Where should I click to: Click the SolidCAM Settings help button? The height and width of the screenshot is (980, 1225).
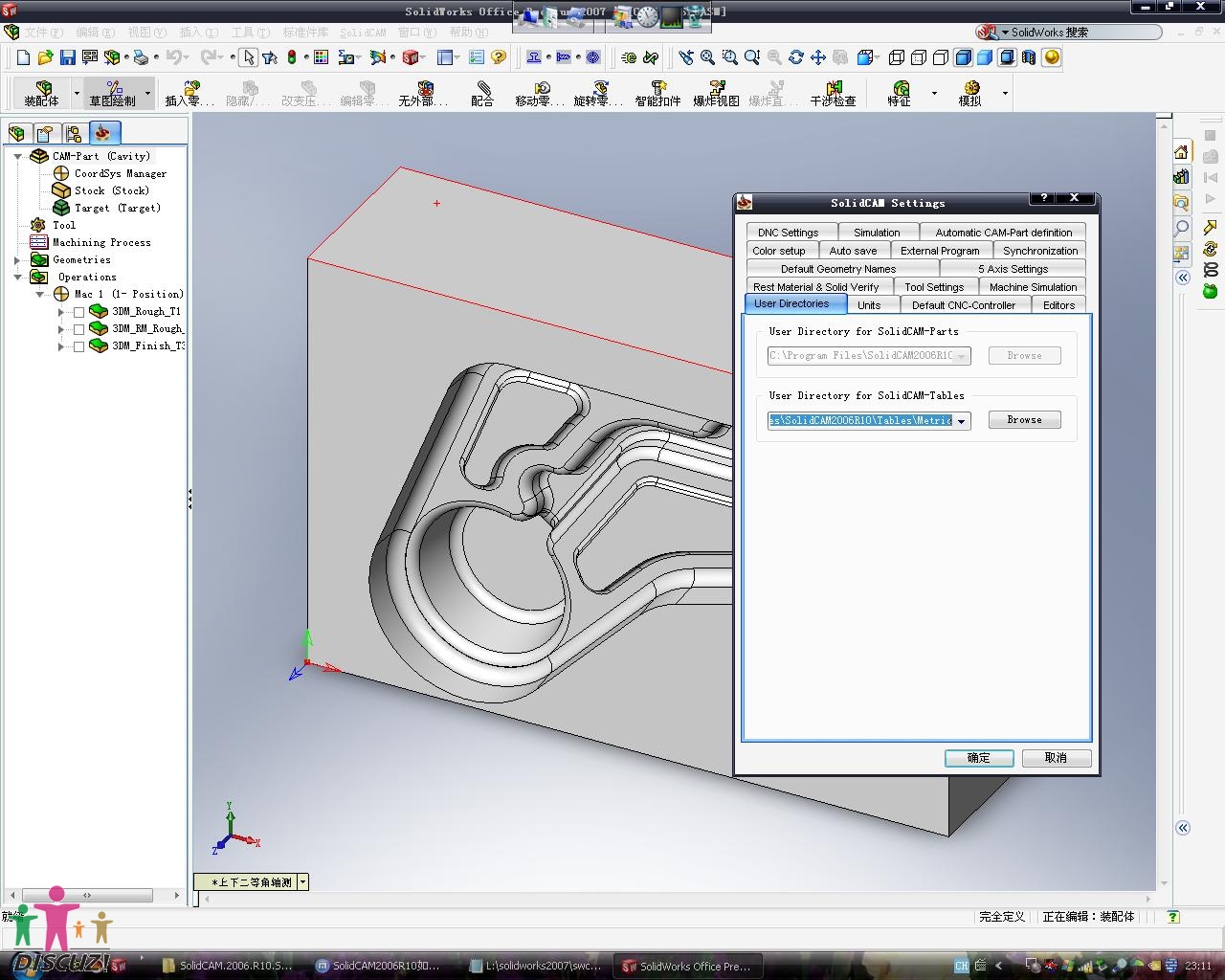[x=1043, y=198]
